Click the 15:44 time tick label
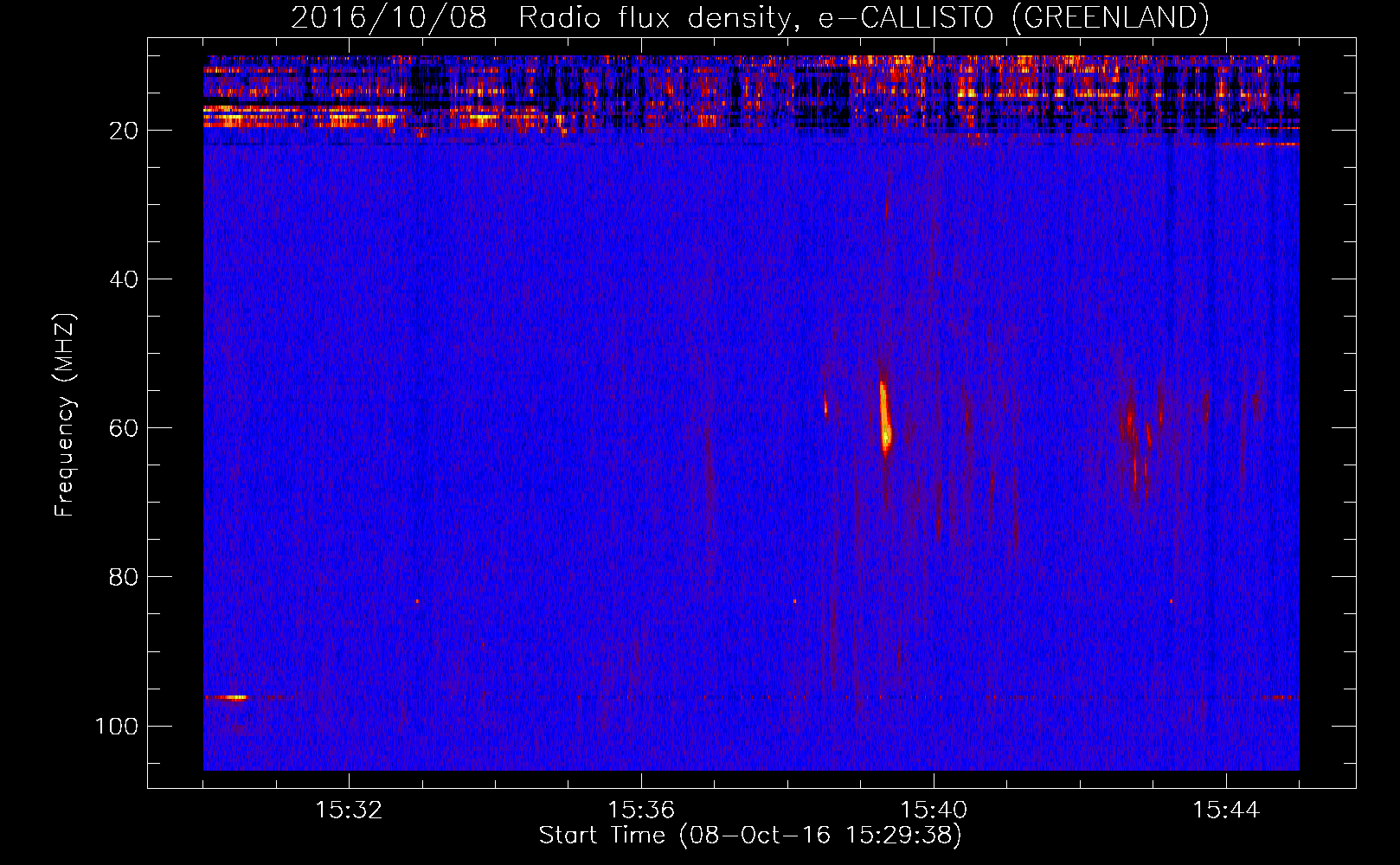Image resolution: width=1400 pixels, height=865 pixels. [1226, 811]
